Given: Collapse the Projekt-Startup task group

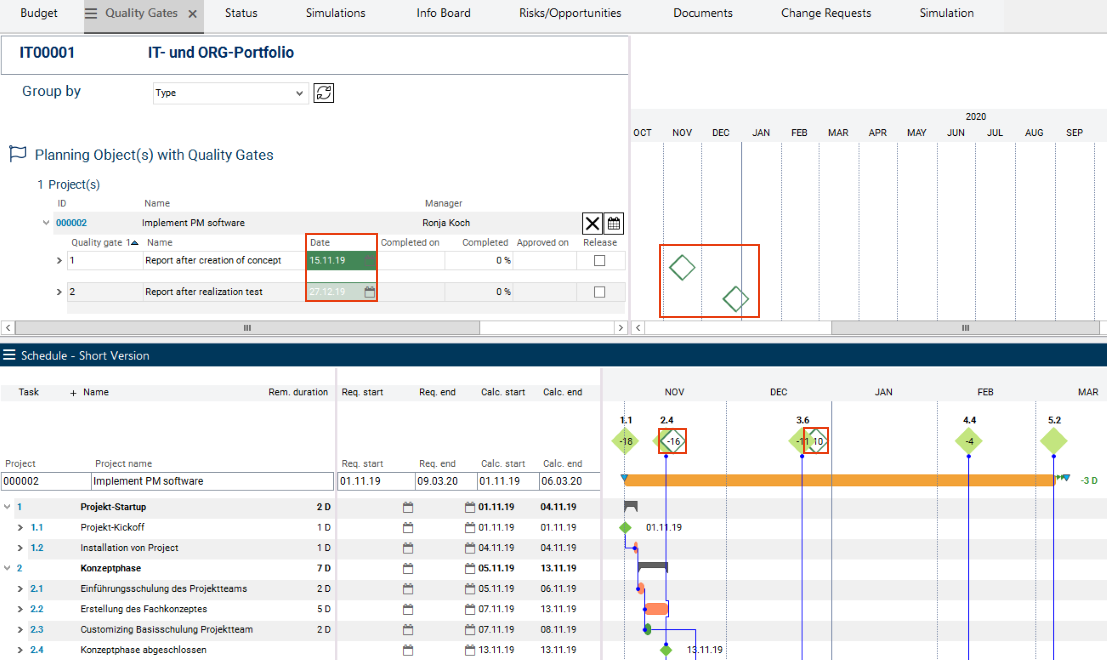Looking at the screenshot, I should tap(8, 507).
